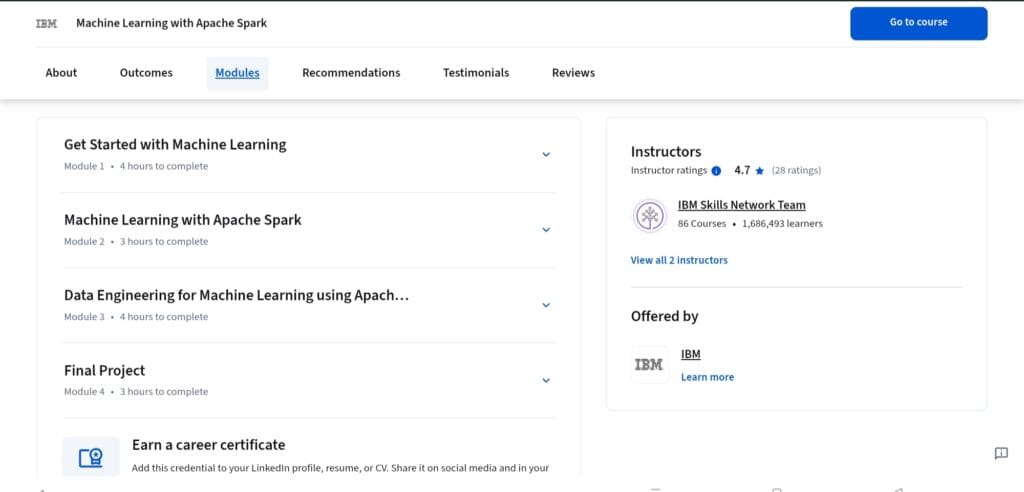The width and height of the screenshot is (1024, 492).
Task: Open the About tab
Action: tap(61, 73)
